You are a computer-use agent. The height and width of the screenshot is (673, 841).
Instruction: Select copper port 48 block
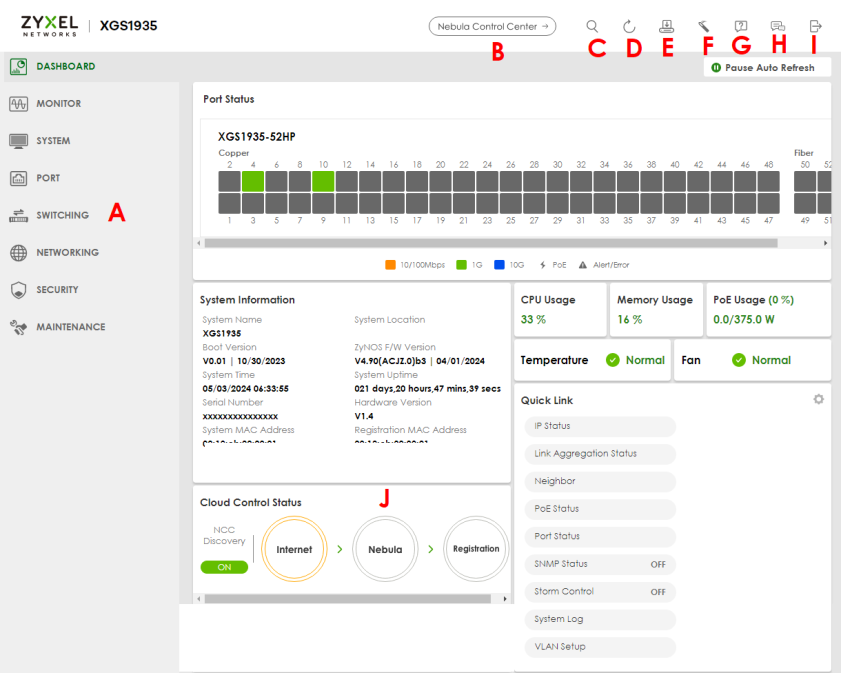pyautogui.click(x=769, y=181)
